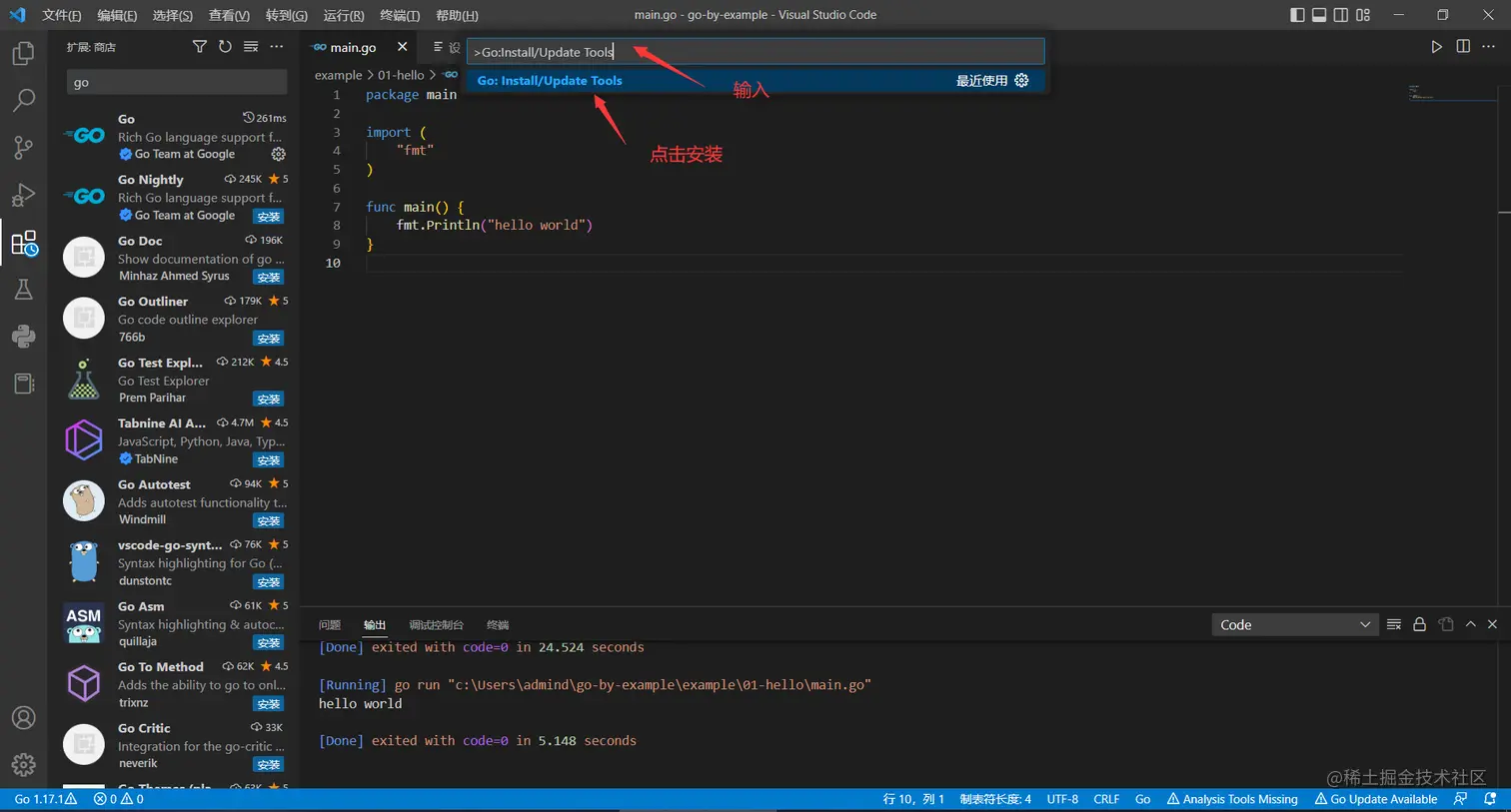The height and width of the screenshot is (812, 1511).
Task: Close the main.go editor tab
Action: tap(402, 47)
